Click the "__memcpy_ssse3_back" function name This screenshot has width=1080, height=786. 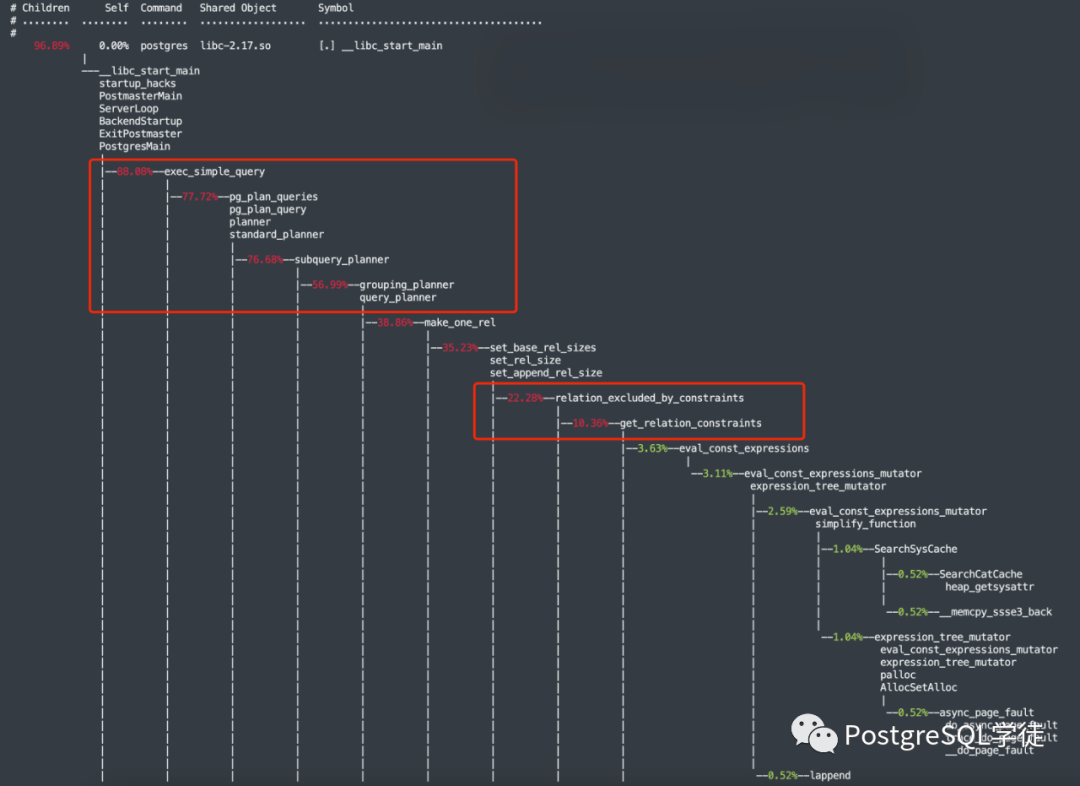coord(995,612)
